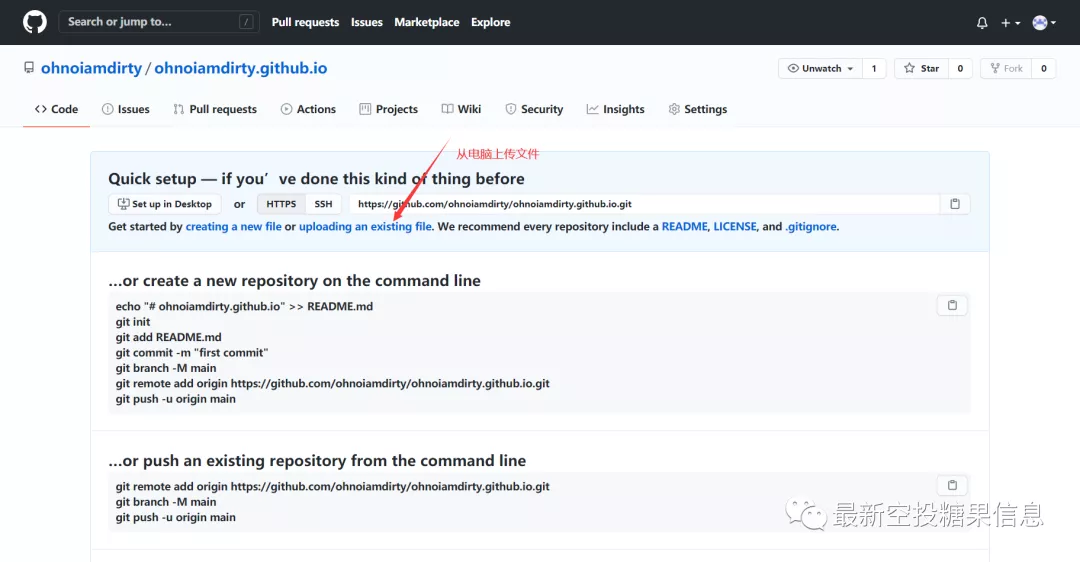Viewport: 1080px width, 562px height.
Task: Open the plus create-new menu
Action: [1010, 23]
